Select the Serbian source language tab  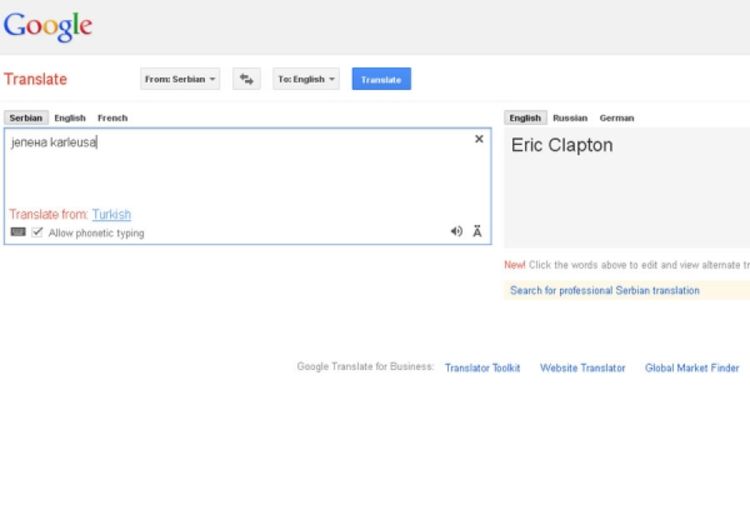click(x=26, y=118)
